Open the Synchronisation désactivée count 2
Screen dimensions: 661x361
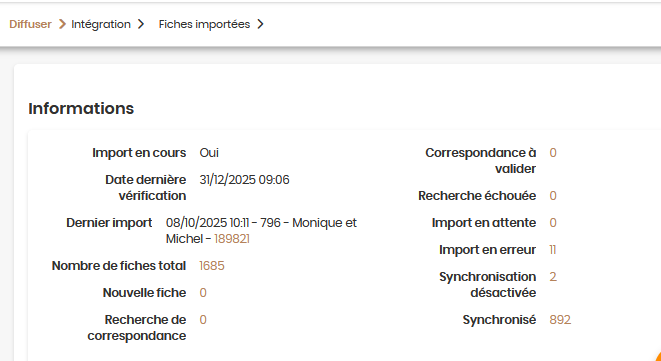[553, 277]
